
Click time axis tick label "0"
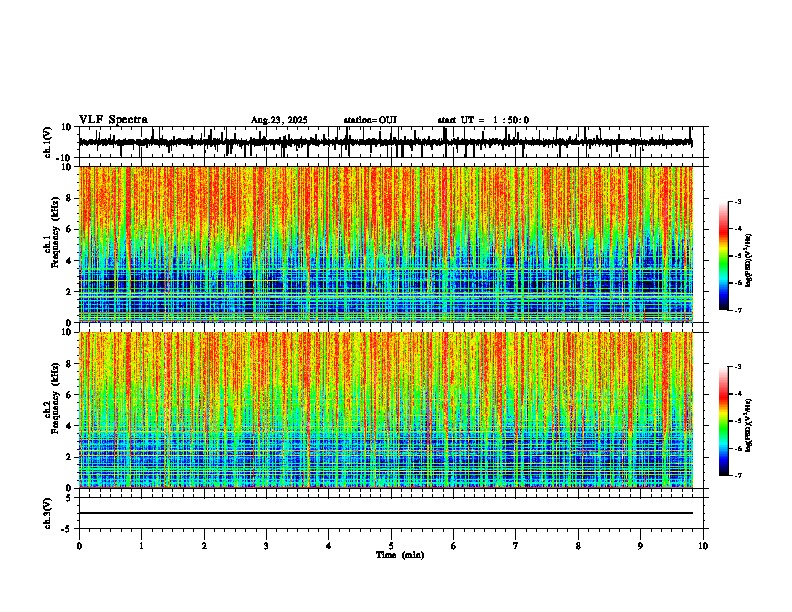(x=79, y=546)
